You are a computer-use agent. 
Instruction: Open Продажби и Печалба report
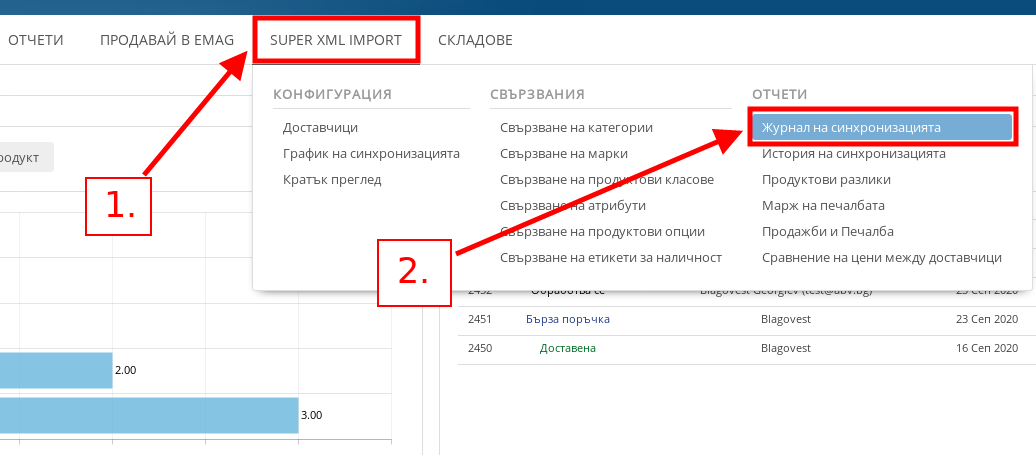[827, 232]
